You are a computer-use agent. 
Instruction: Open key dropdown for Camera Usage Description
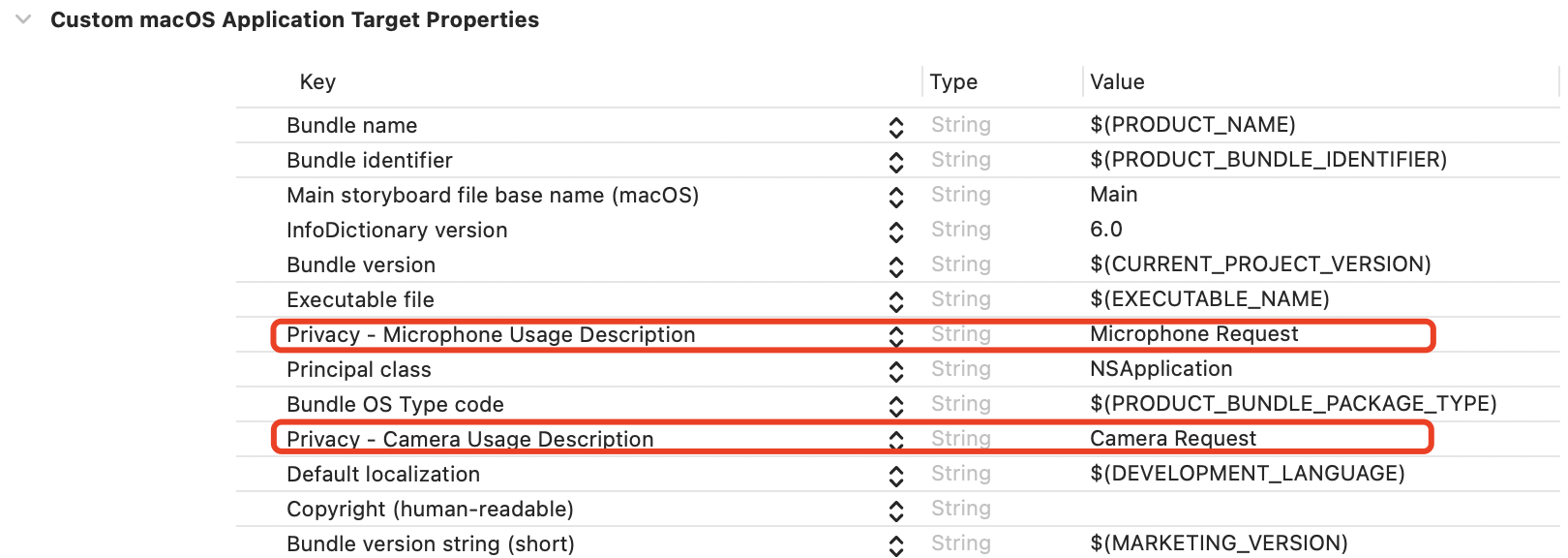click(896, 440)
